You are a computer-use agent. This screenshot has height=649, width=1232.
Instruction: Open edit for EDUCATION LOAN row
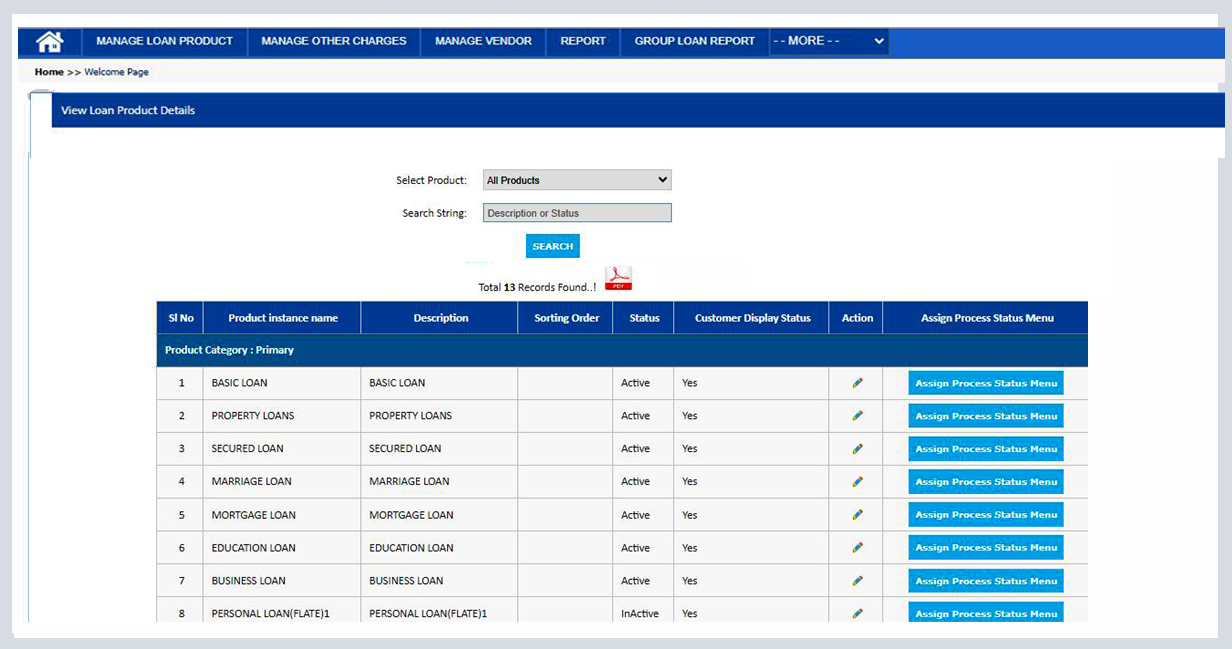click(857, 547)
